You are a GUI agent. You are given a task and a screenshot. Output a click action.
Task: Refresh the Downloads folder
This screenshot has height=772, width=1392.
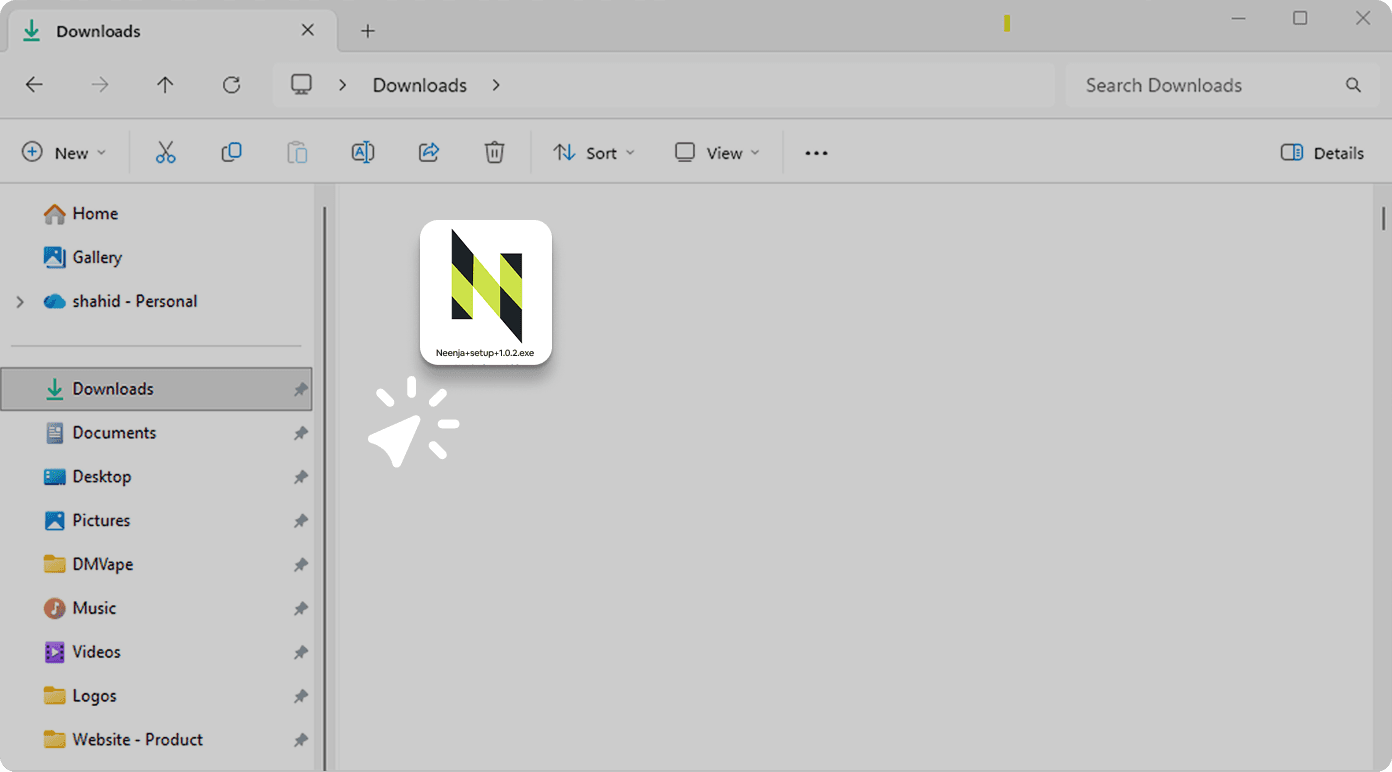[x=231, y=85]
